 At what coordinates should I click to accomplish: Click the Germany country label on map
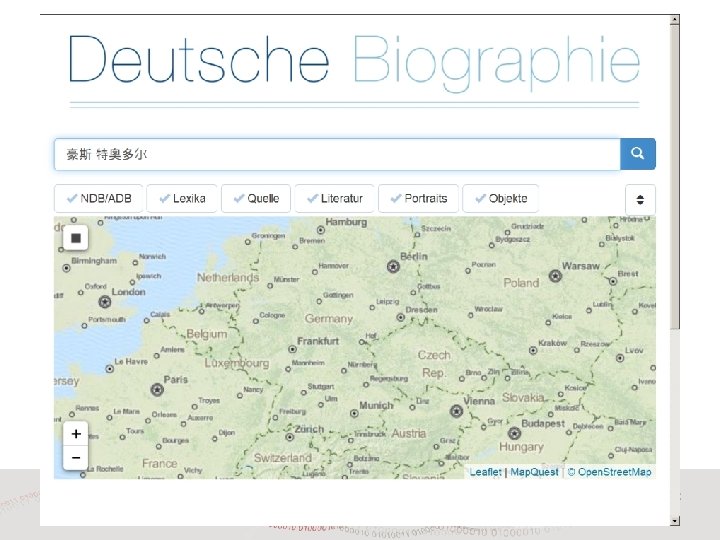click(329, 319)
